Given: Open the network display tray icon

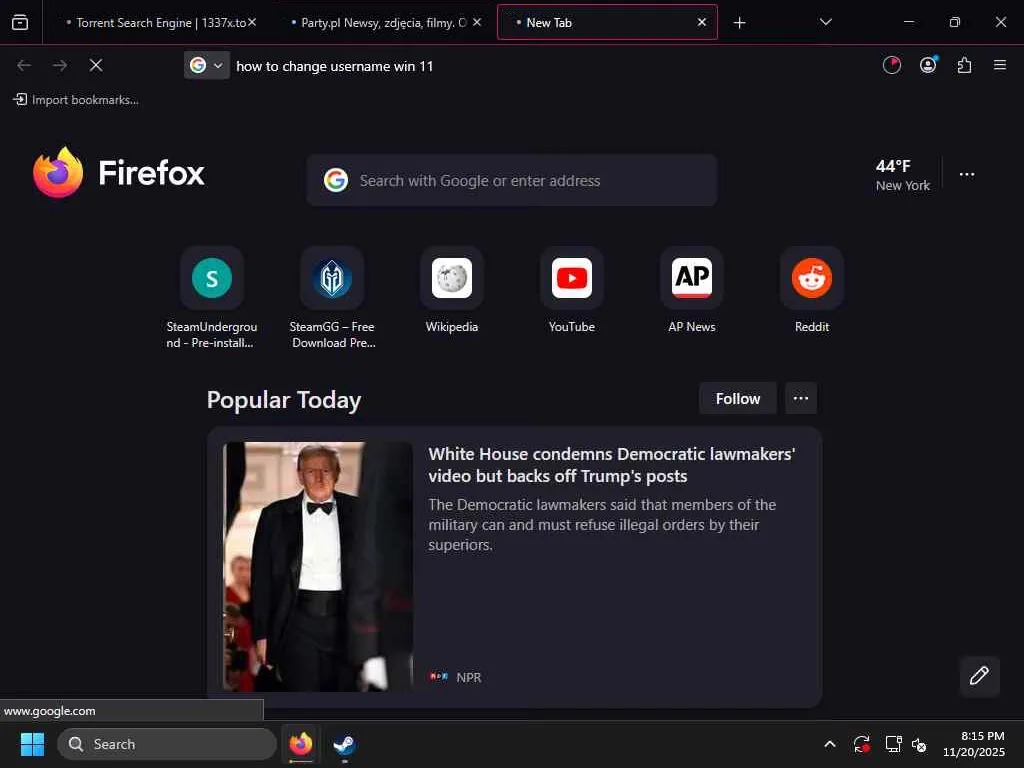Looking at the screenshot, I should (893, 744).
